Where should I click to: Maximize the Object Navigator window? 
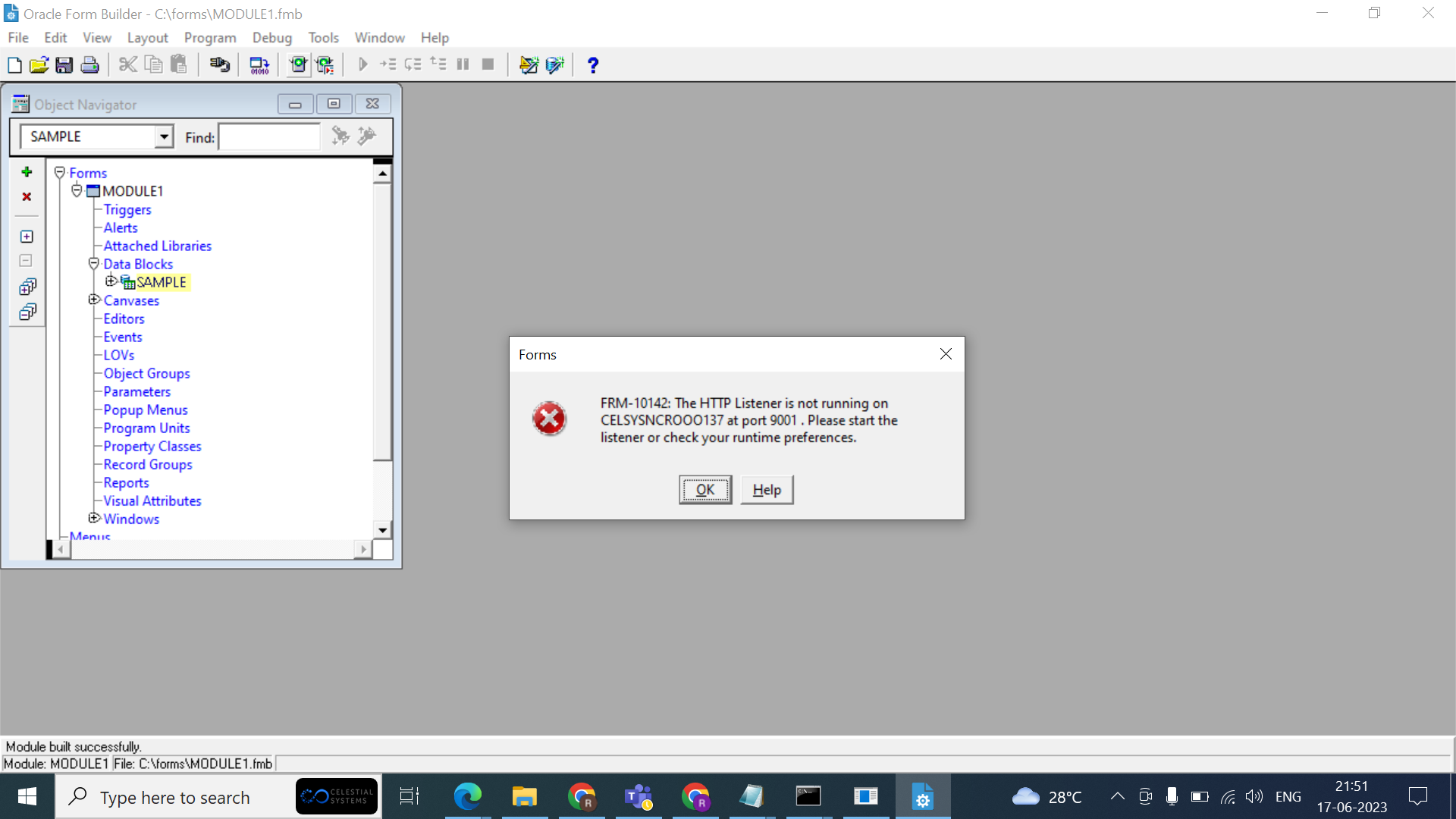(334, 104)
